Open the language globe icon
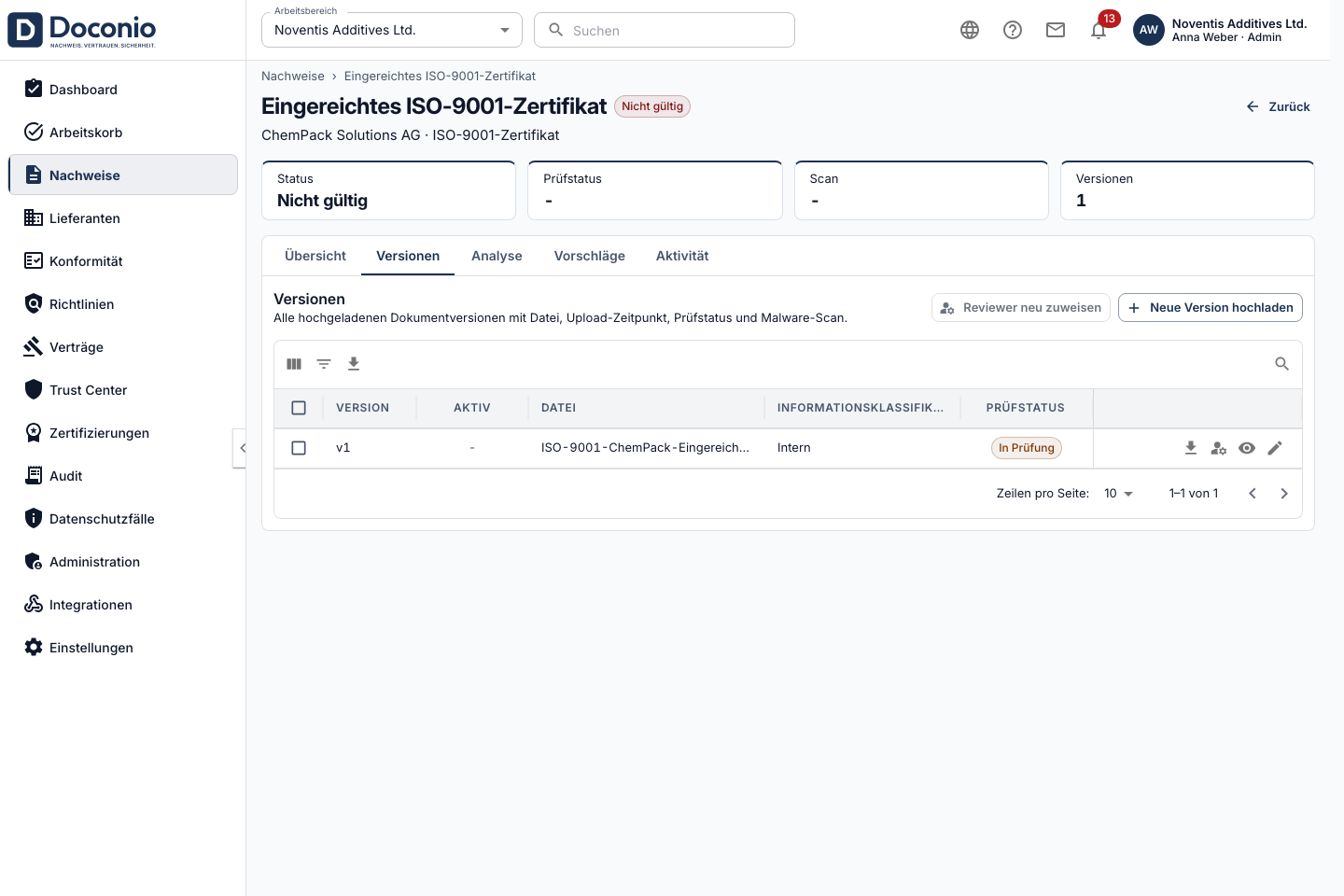The image size is (1344, 896). (x=970, y=30)
